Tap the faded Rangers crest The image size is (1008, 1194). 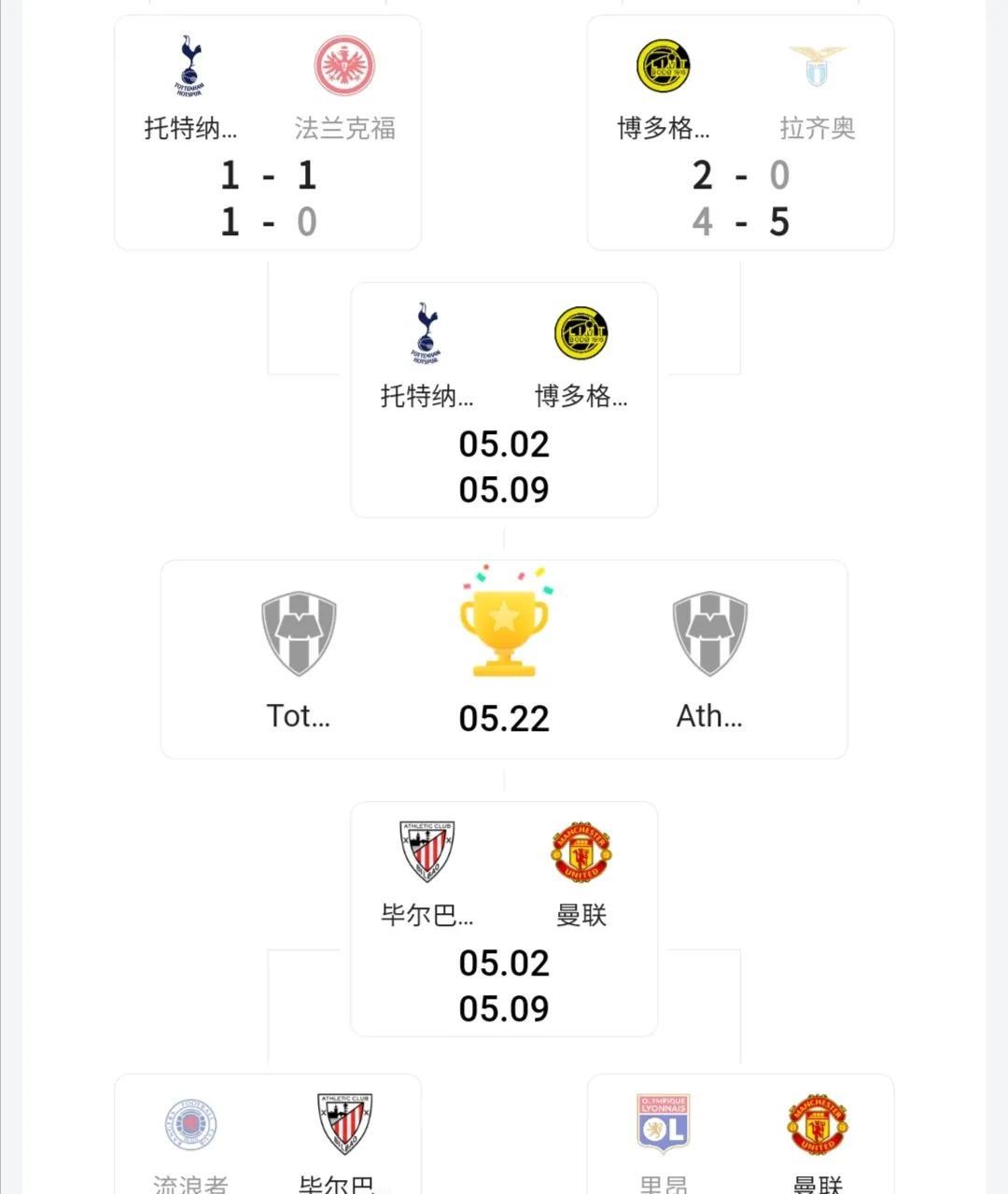[x=190, y=1125]
